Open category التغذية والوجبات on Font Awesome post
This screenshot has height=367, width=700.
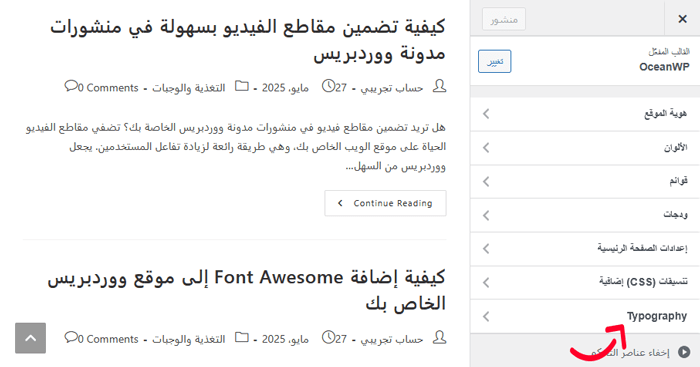[x=188, y=340]
